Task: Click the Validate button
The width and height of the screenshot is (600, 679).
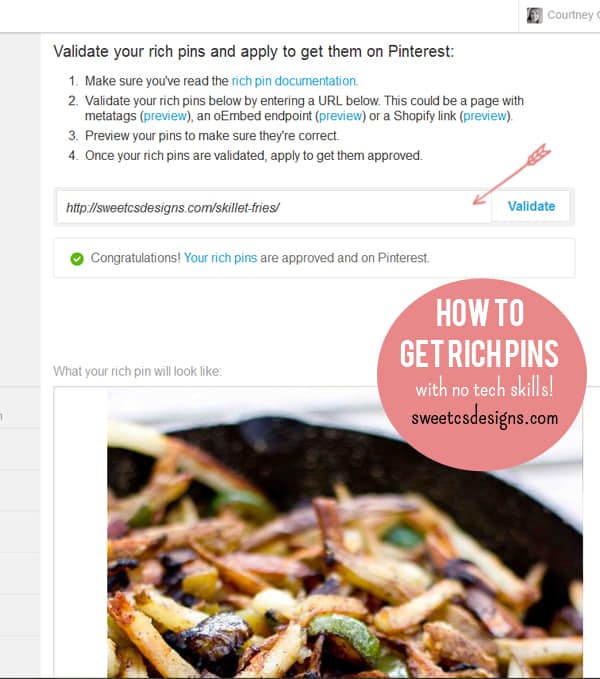Action: [531, 206]
